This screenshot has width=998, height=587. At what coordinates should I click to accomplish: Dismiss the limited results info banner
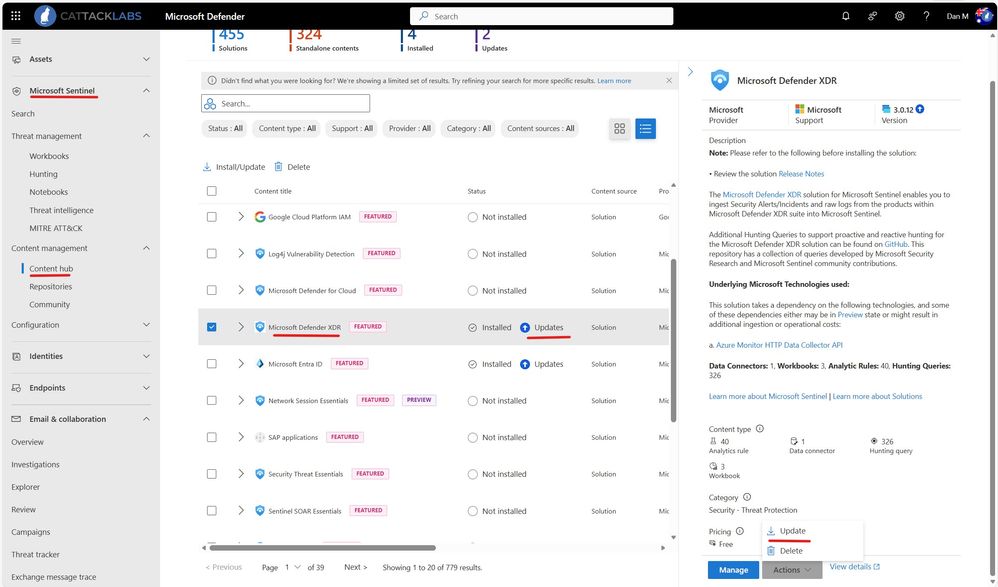[x=669, y=80]
